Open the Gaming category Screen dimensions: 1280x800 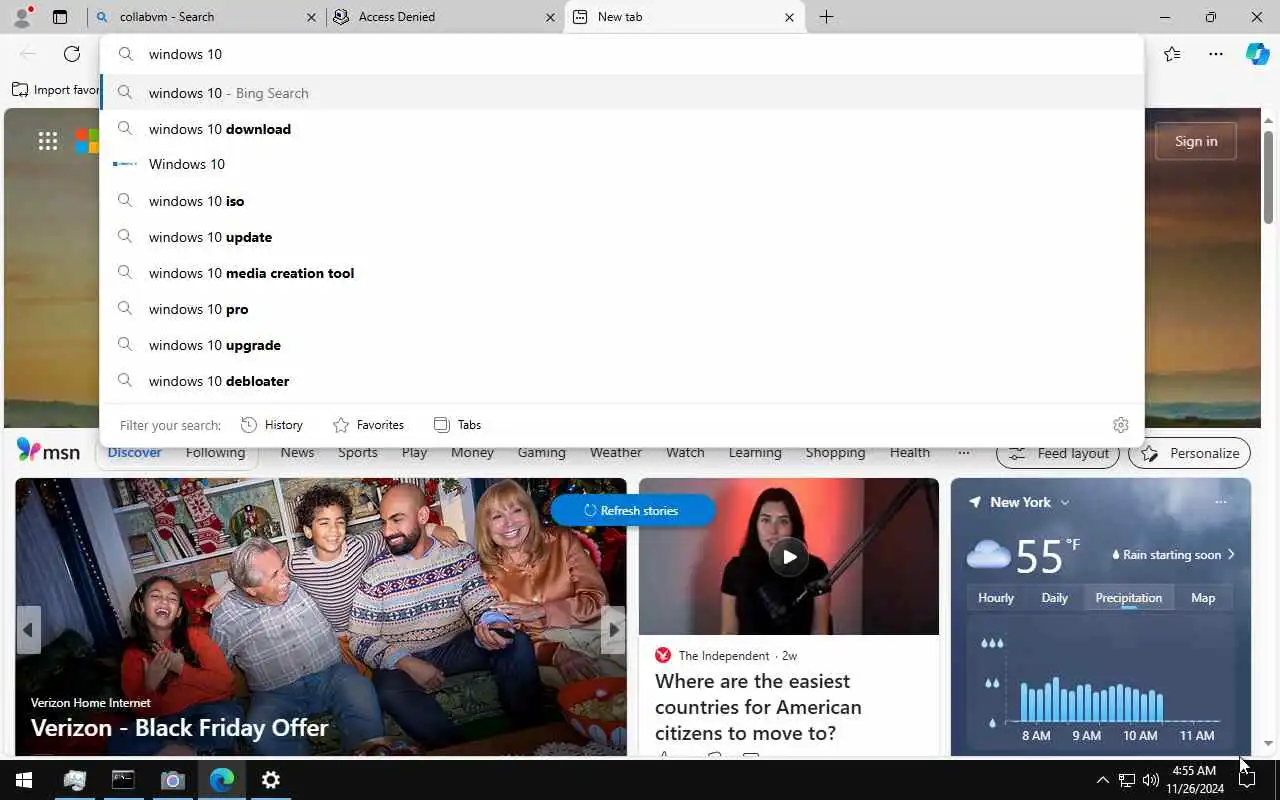pyautogui.click(x=542, y=452)
